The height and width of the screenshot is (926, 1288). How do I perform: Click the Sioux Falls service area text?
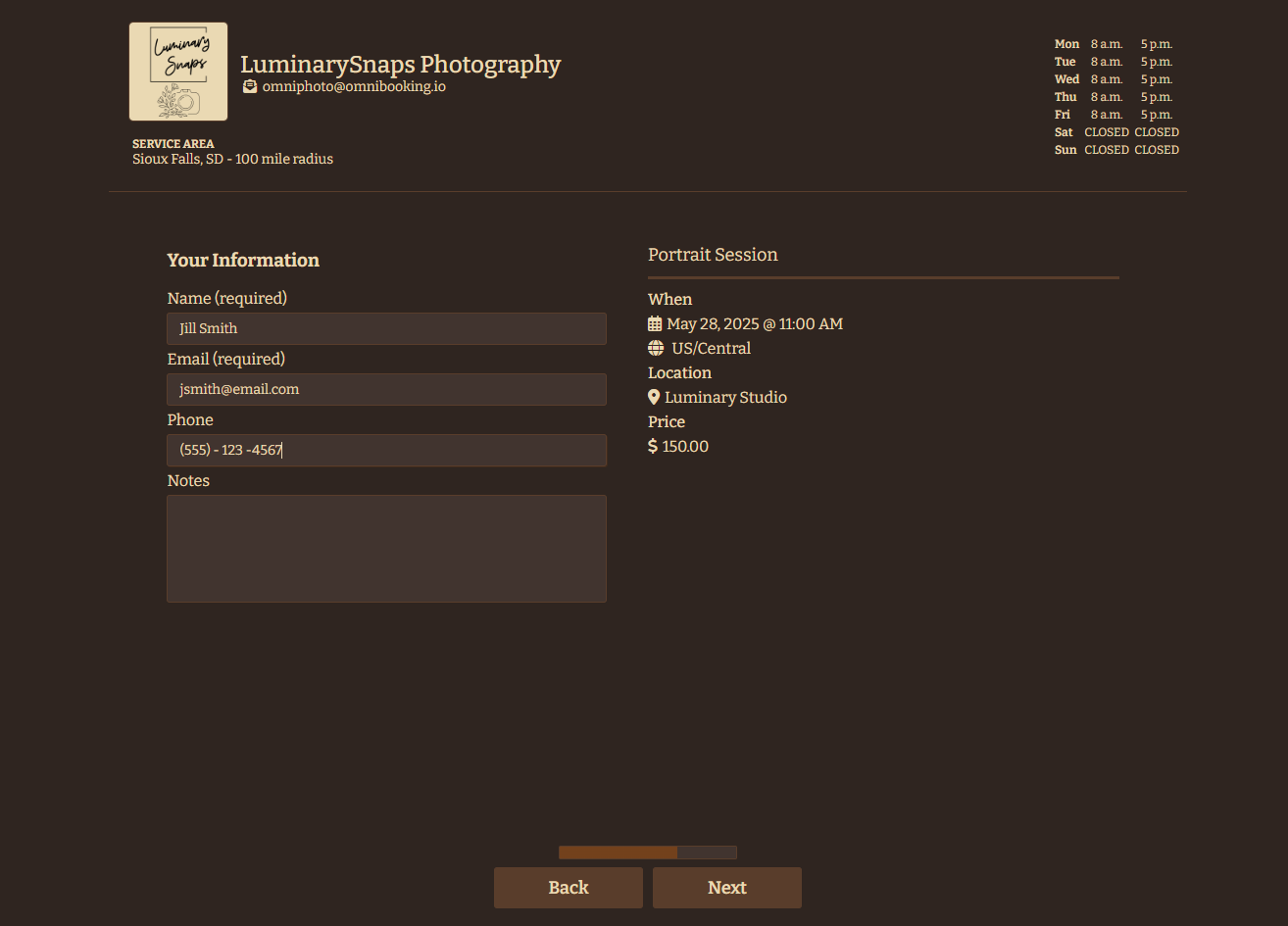(x=233, y=159)
